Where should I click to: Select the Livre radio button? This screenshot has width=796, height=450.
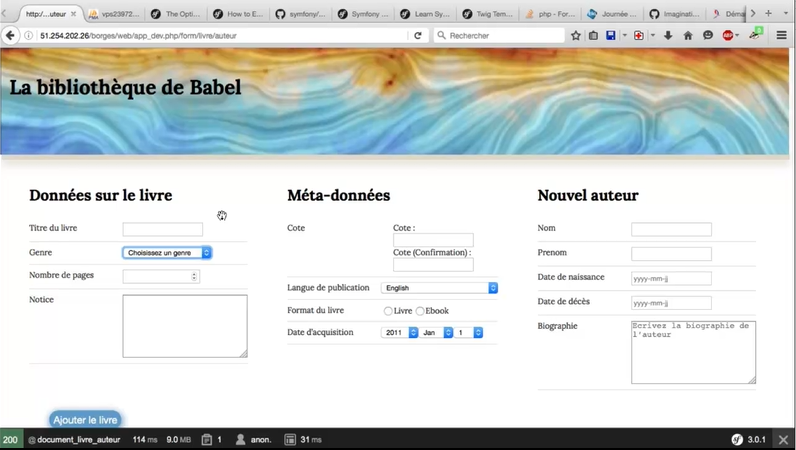coord(388,311)
